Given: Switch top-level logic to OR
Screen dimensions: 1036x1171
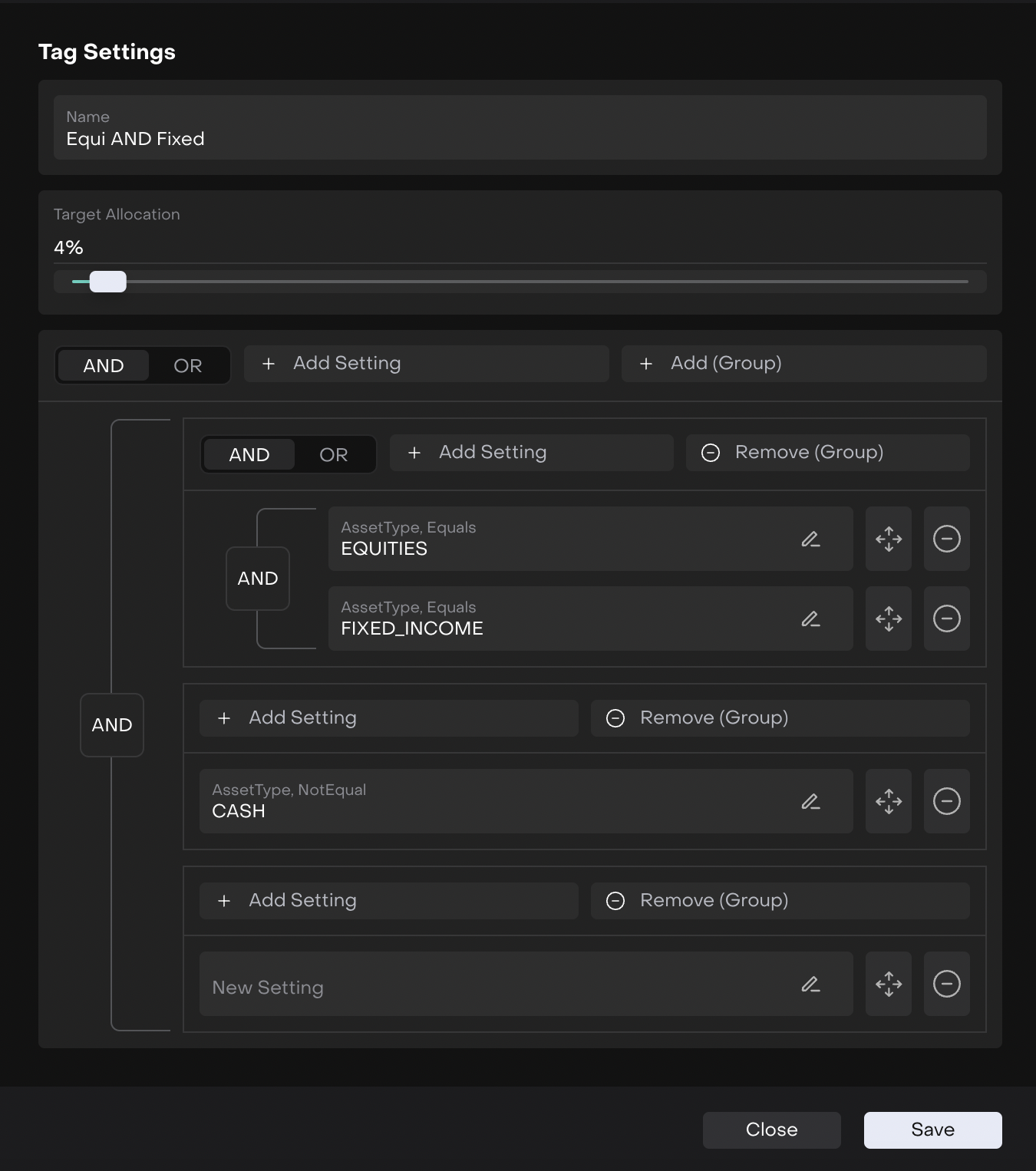Looking at the screenshot, I should (187, 366).
